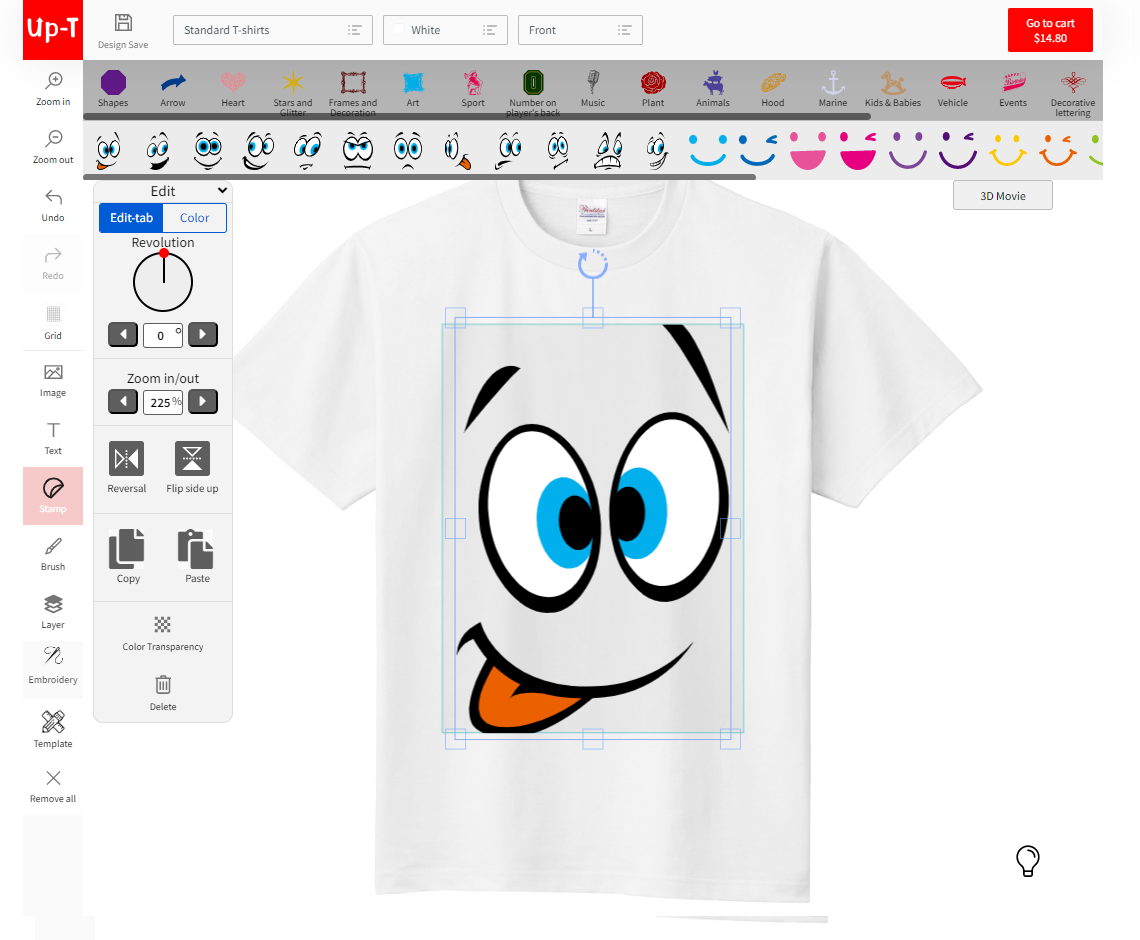Expand the Front side selector
The width and height of the screenshot is (1140, 940).
[580, 30]
